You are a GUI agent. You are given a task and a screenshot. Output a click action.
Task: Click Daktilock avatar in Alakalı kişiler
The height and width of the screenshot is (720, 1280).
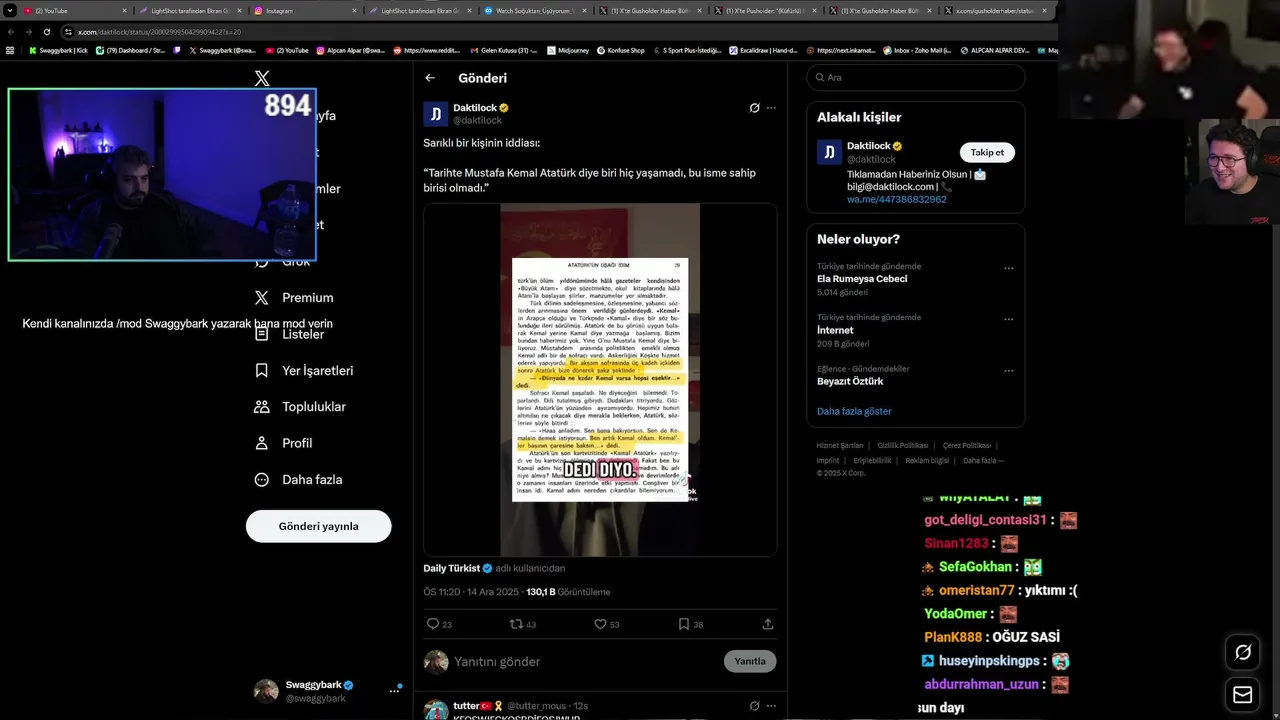coord(829,152)
